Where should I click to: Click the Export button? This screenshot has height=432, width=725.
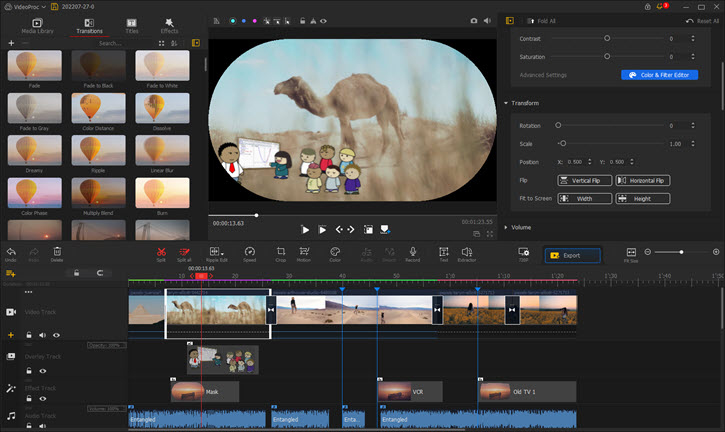point(572,255)
